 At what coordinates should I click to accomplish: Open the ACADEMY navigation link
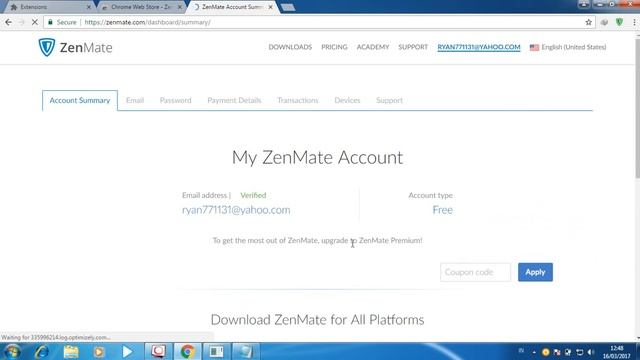point(373,47)
